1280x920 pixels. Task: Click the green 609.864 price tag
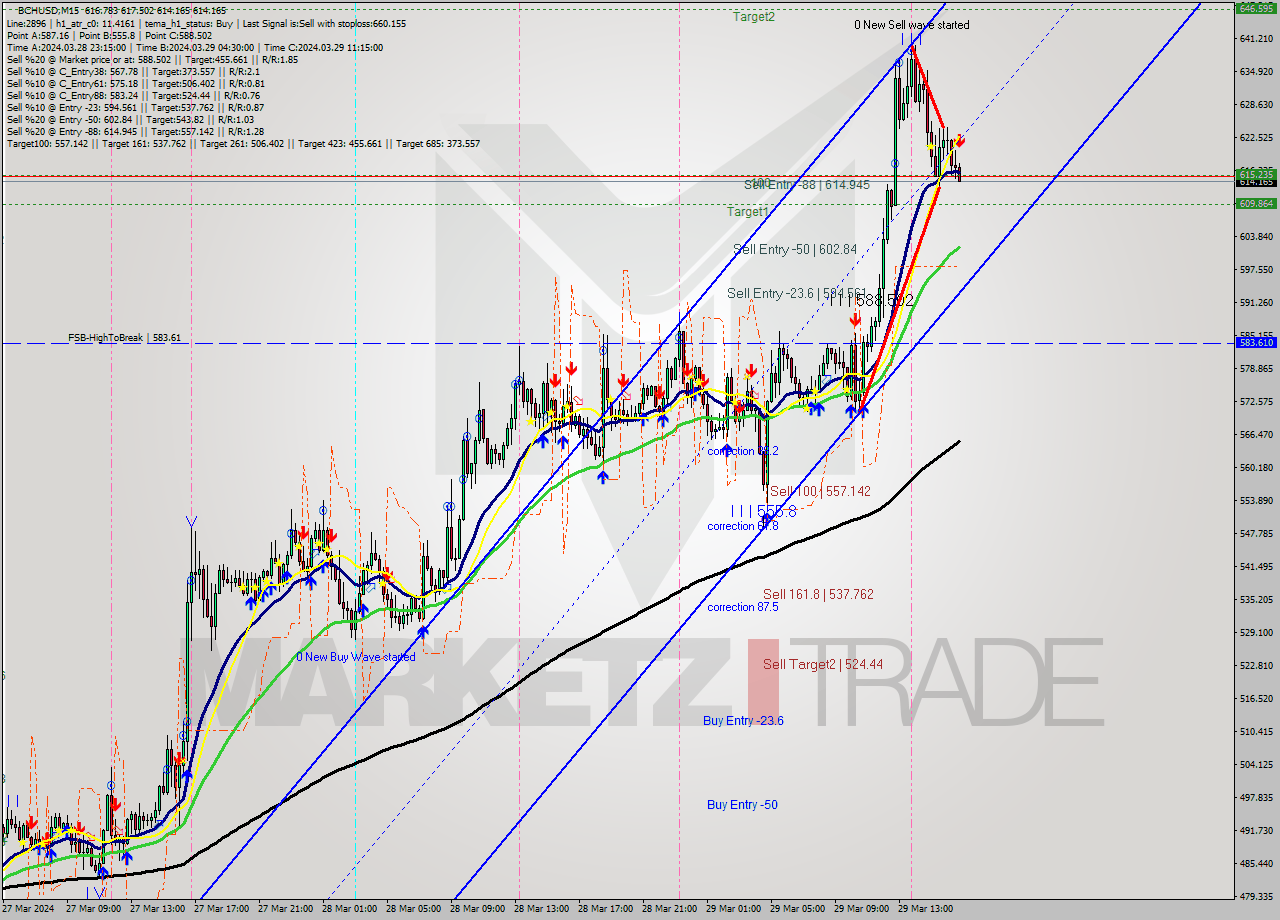[x=1256, y=203]
